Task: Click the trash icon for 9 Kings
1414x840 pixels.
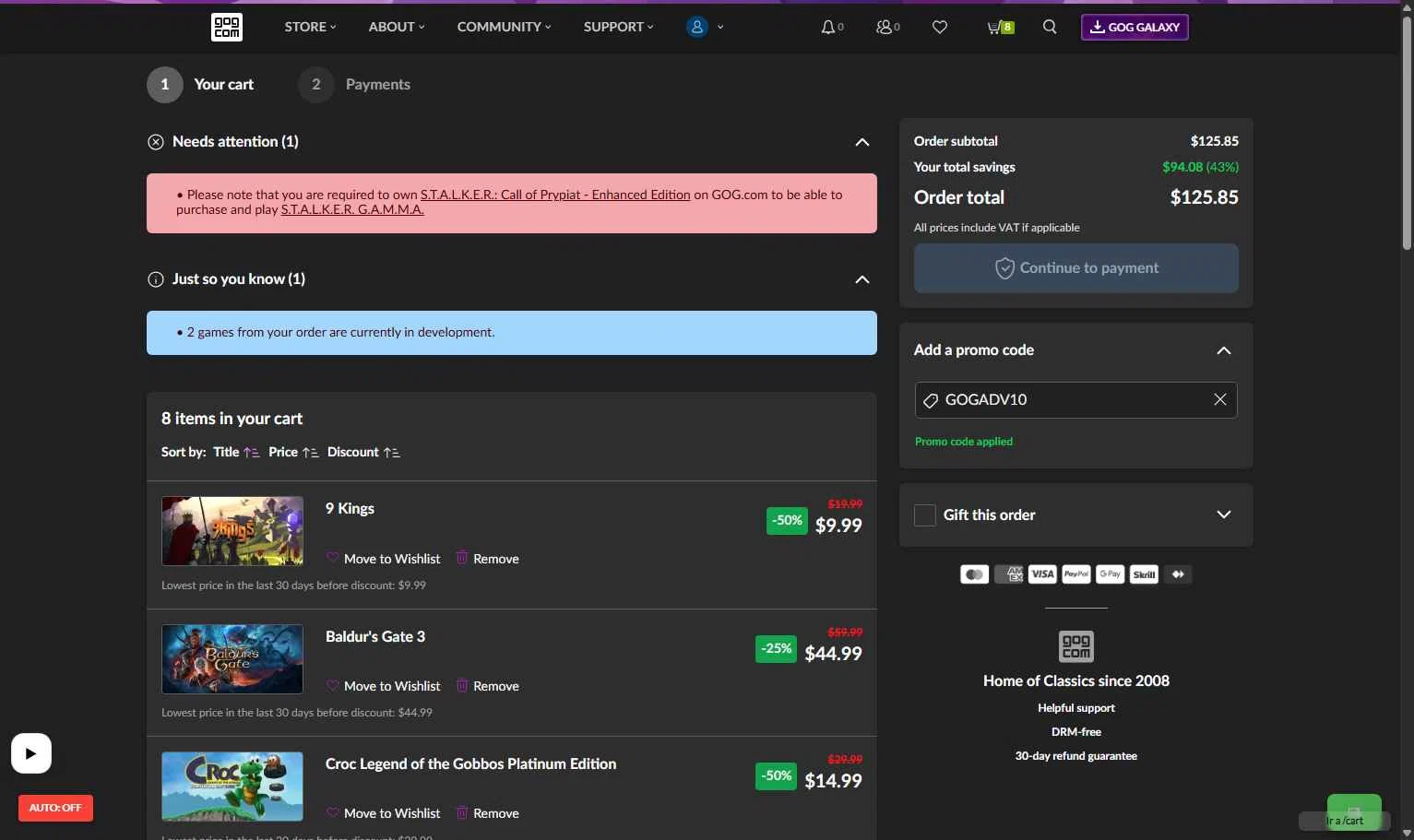Action: click(462, 558)
